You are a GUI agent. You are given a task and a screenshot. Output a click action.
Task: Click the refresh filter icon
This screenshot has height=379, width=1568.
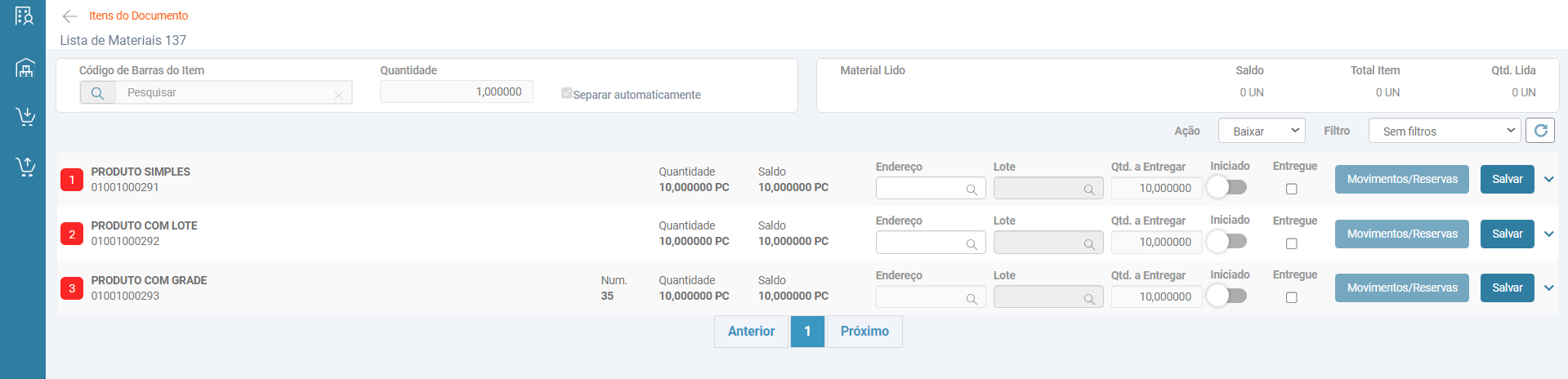[x=1540, y=131]
